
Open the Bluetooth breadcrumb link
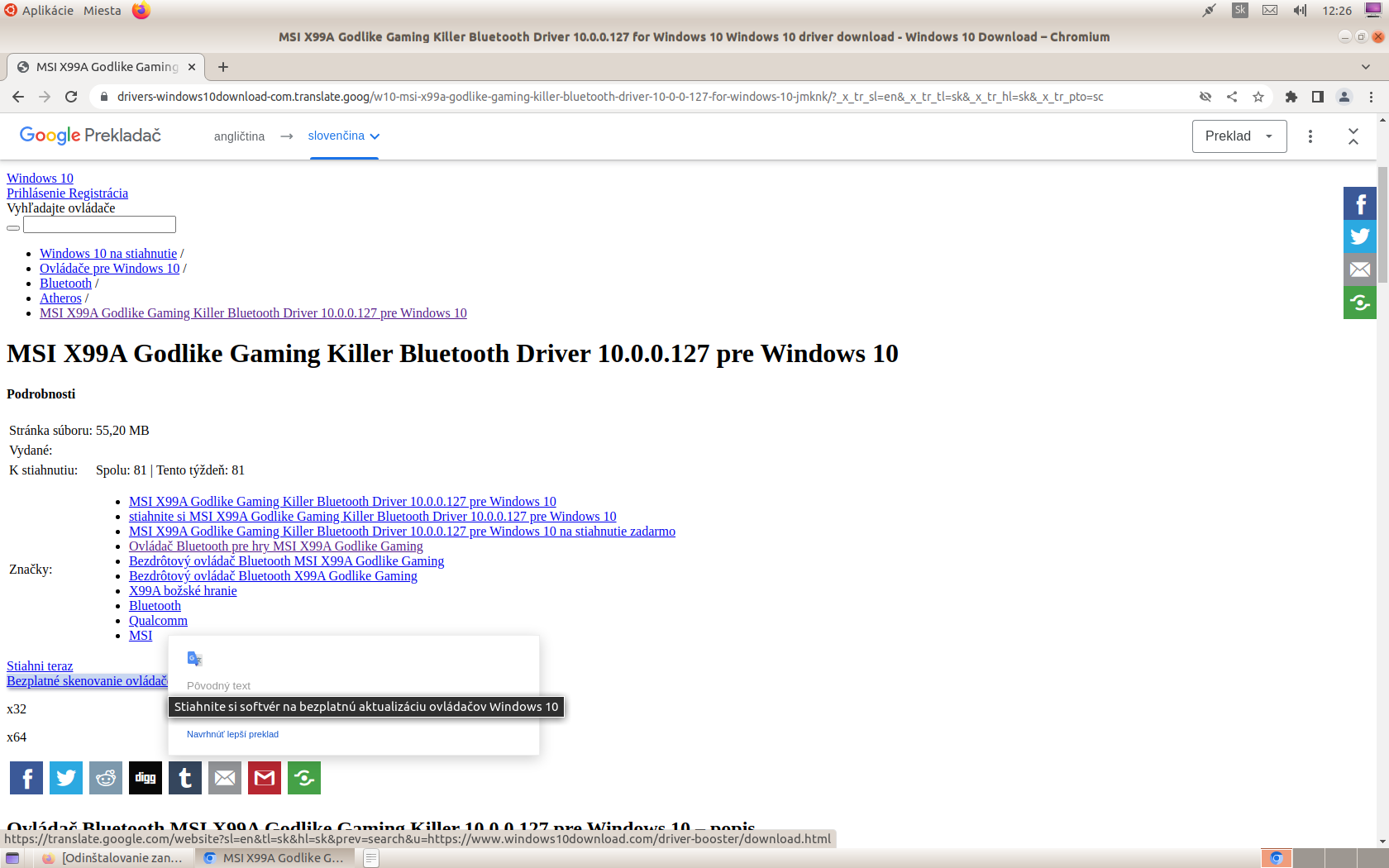65,284
